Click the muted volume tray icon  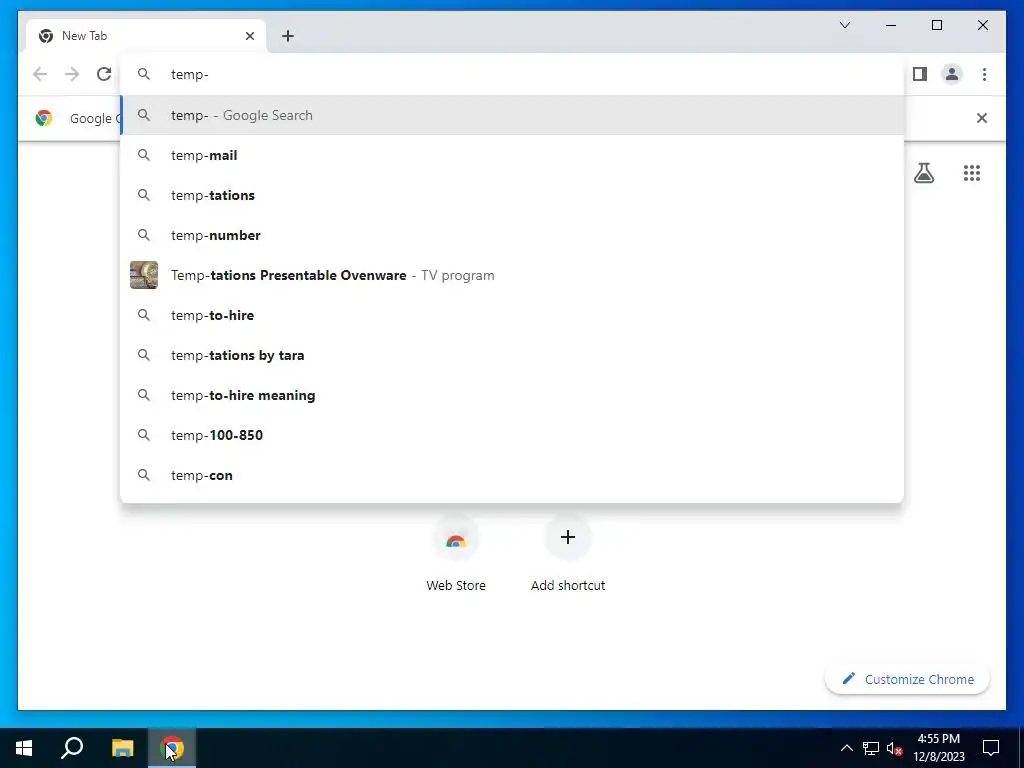tap(895, 748)
